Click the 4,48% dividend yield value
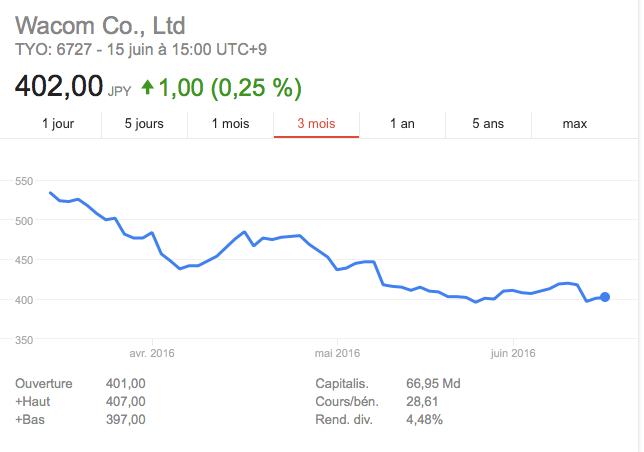The height and width of the screenshot is (452, 644). [x=425, y=420]
